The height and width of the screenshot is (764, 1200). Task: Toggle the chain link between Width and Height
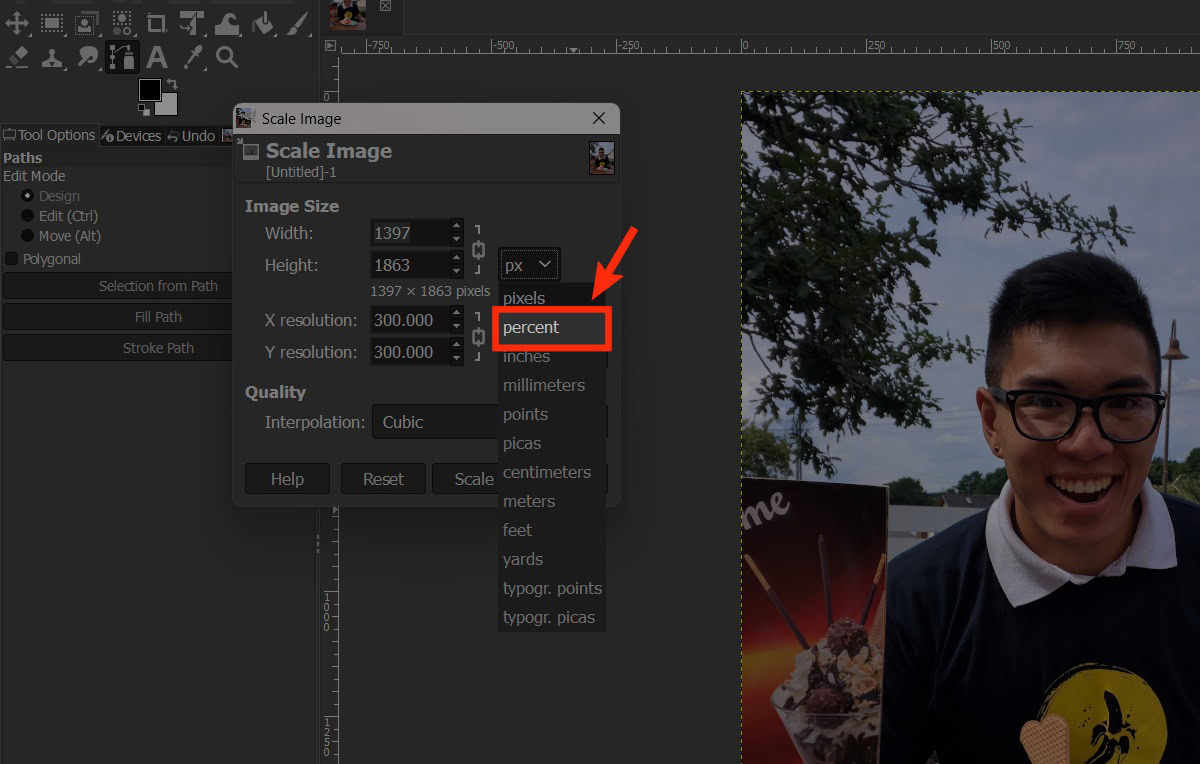pyautogui.click(x=478, y=249)
